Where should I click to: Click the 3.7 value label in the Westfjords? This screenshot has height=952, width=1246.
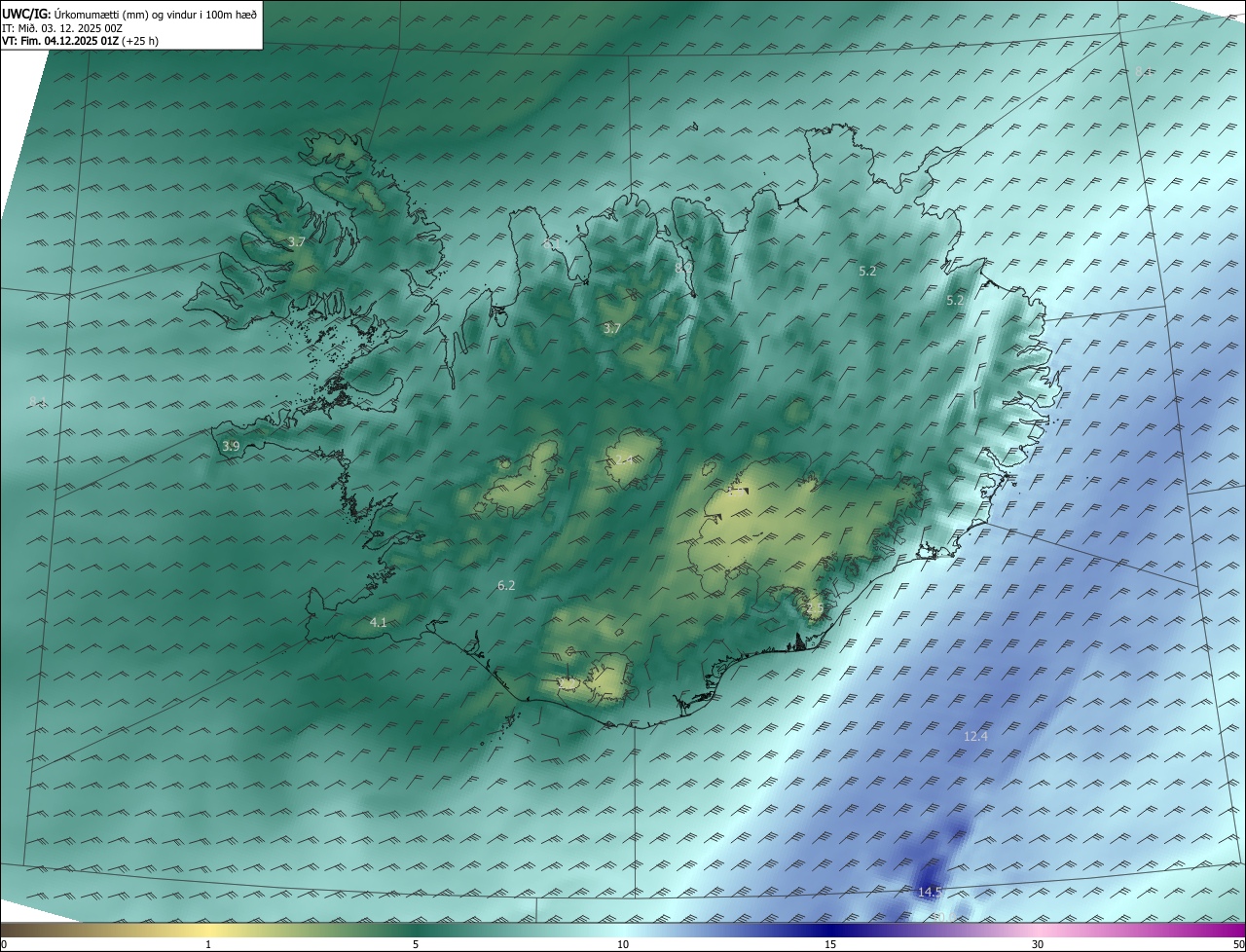[x=297, y=240]
